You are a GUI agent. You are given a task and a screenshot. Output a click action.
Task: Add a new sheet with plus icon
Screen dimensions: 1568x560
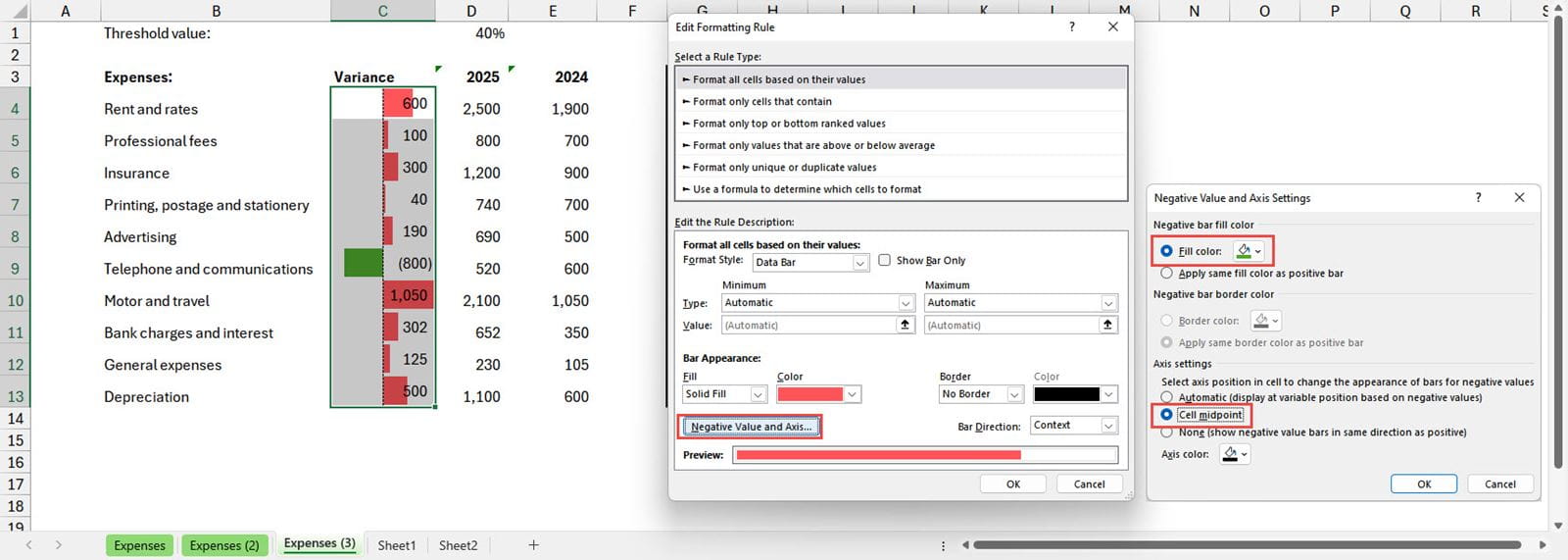click(533, 545)
